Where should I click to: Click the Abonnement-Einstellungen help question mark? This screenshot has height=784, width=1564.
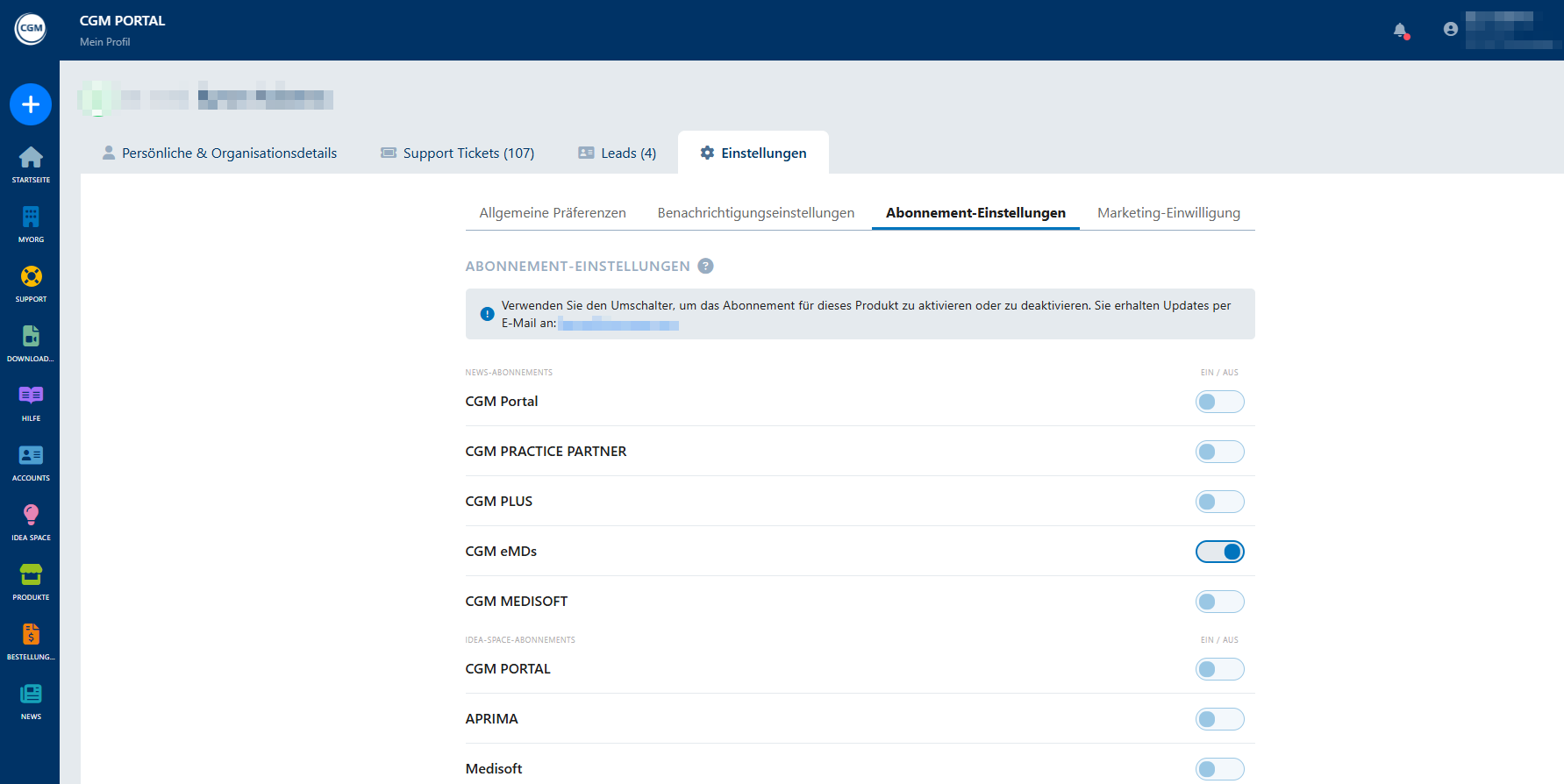705,266
